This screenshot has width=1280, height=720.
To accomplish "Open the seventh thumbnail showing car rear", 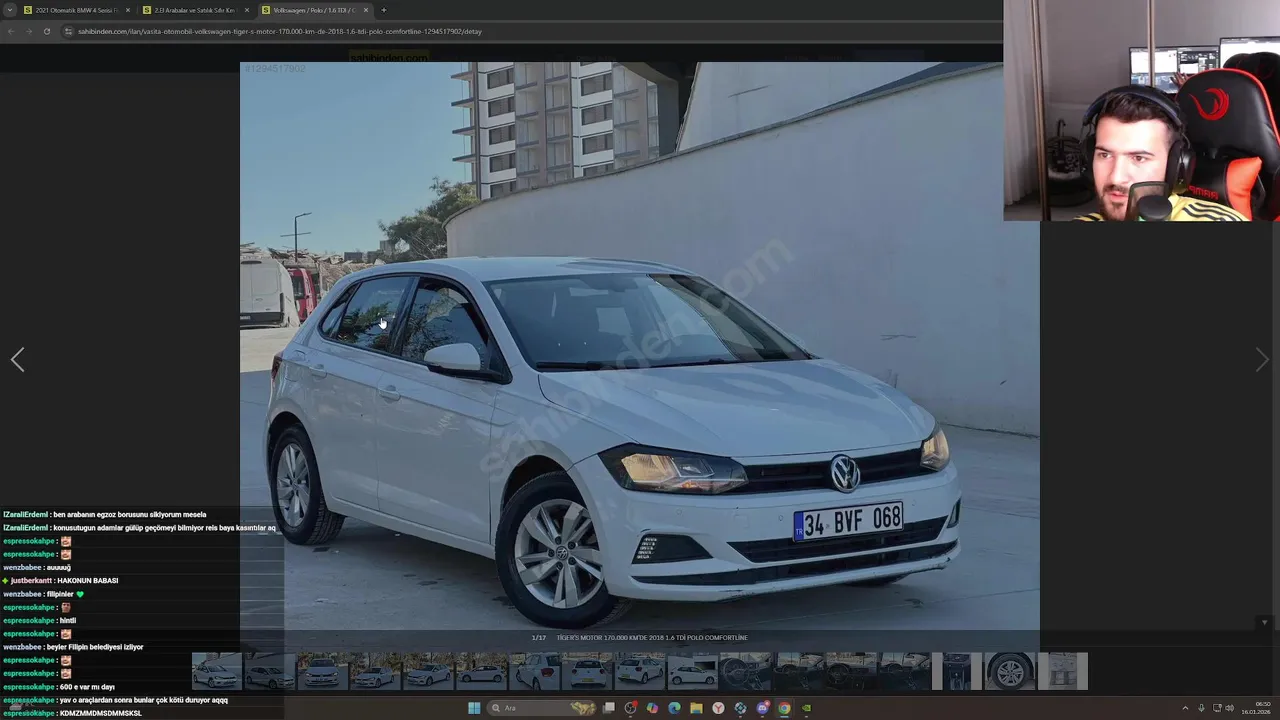I will point(536,671).
